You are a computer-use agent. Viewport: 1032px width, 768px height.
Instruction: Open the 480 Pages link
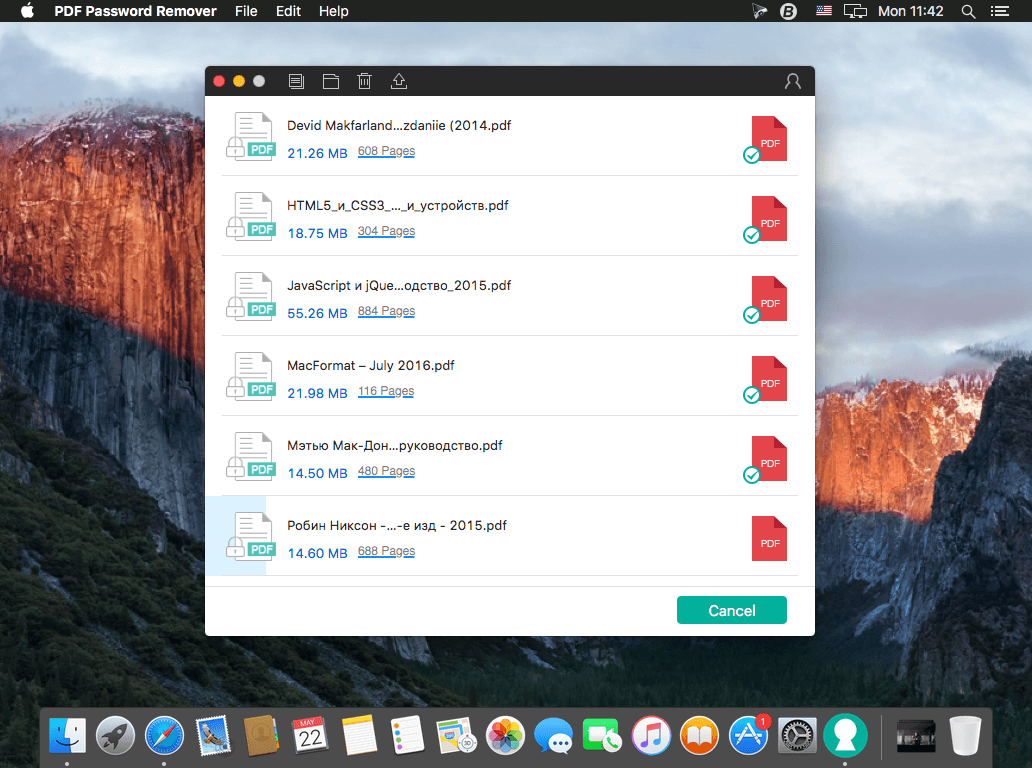[x=386, y=471]
